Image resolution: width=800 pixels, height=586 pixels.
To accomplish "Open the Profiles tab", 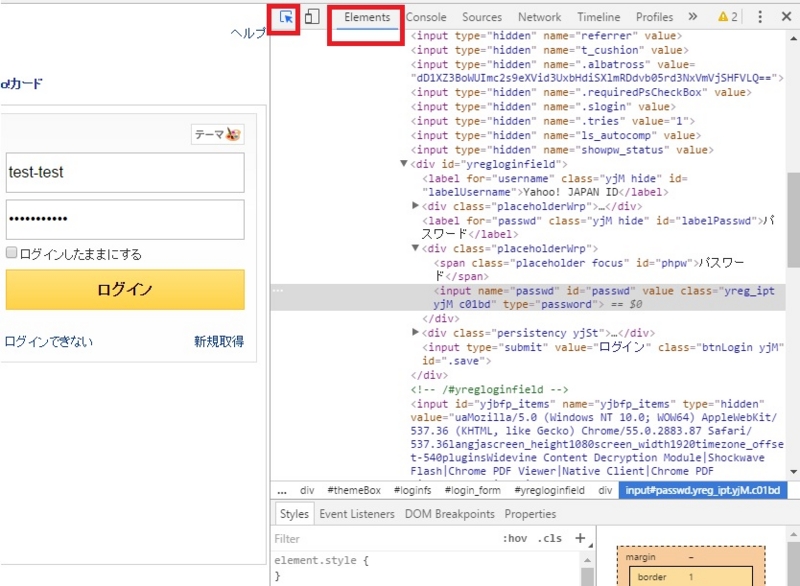I will click(654, 17).
